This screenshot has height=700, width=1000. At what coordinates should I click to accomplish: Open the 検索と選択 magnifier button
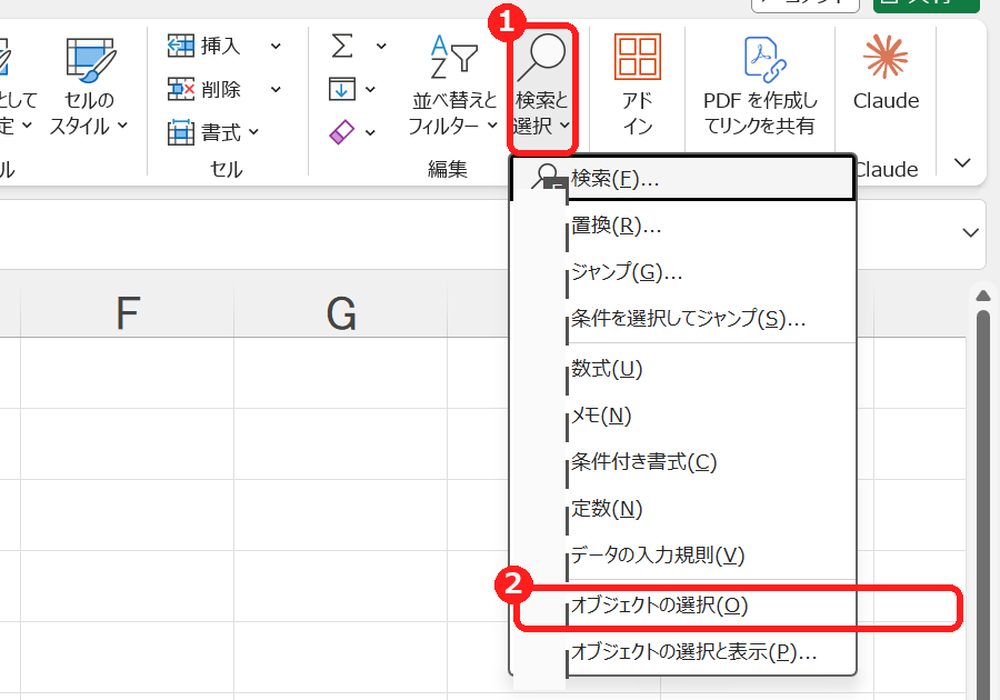point(541,87)
